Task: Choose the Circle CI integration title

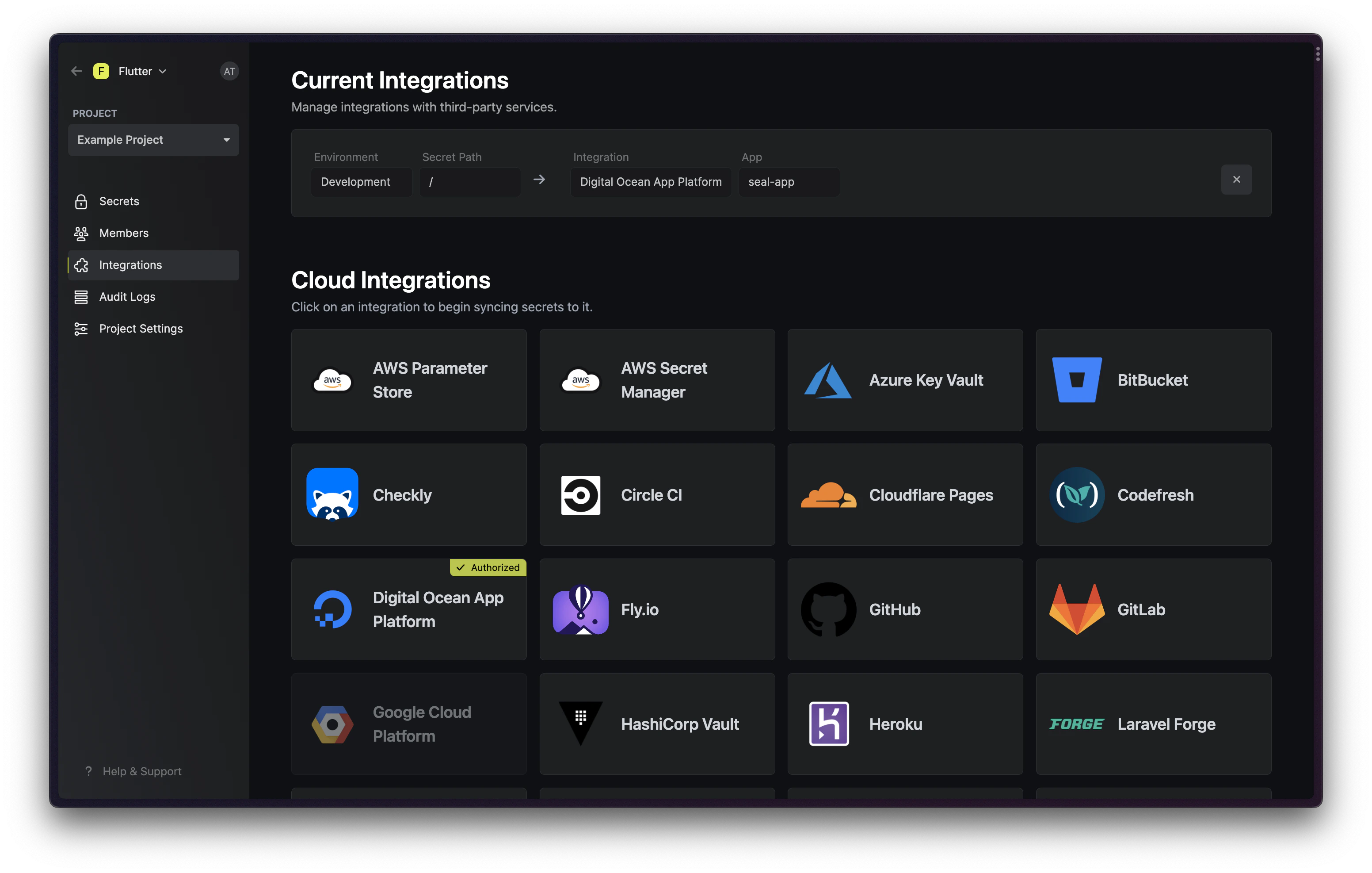Action: pyautogui.click(x=651, y=495)
